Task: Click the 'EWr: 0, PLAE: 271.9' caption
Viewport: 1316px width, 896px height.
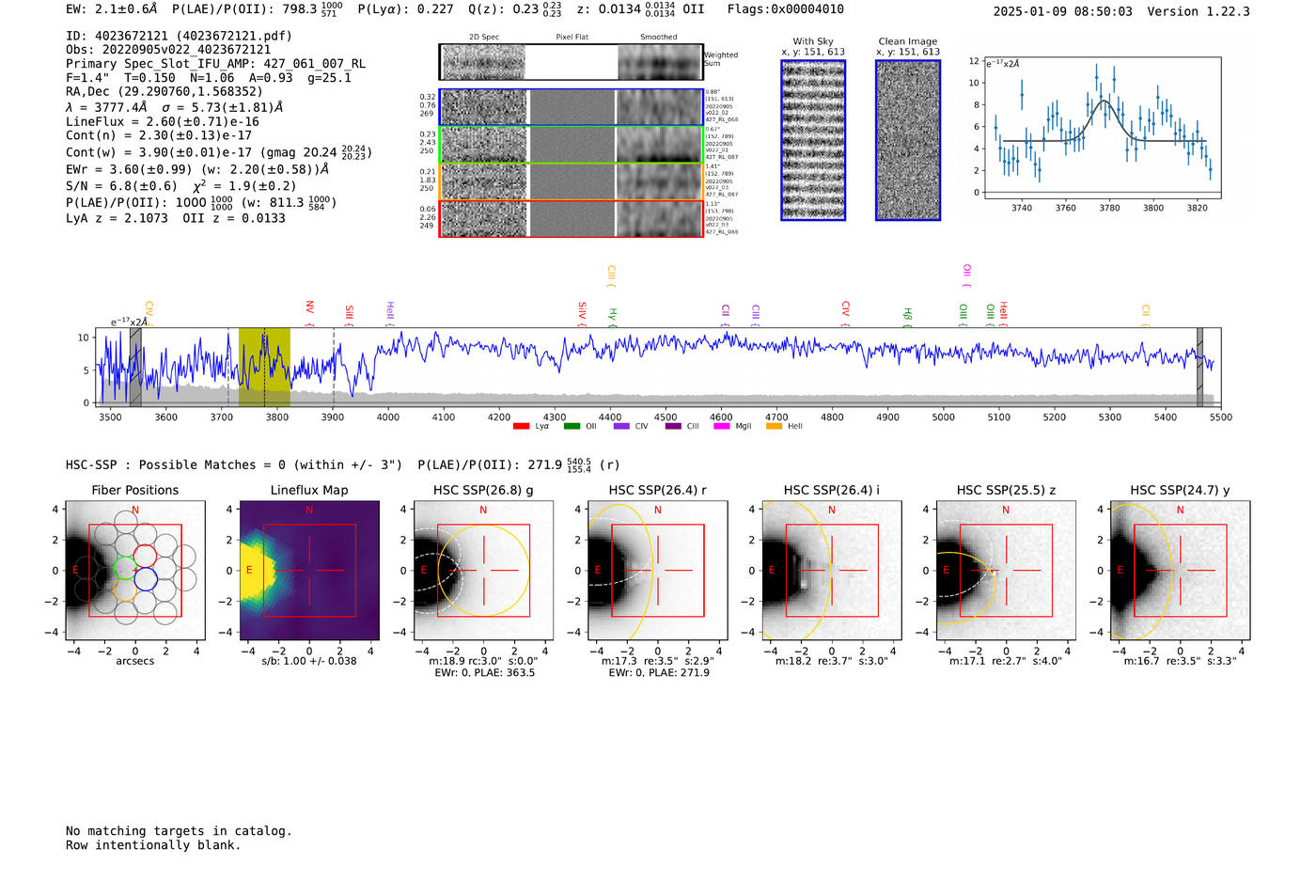Action: coord(659,673)
